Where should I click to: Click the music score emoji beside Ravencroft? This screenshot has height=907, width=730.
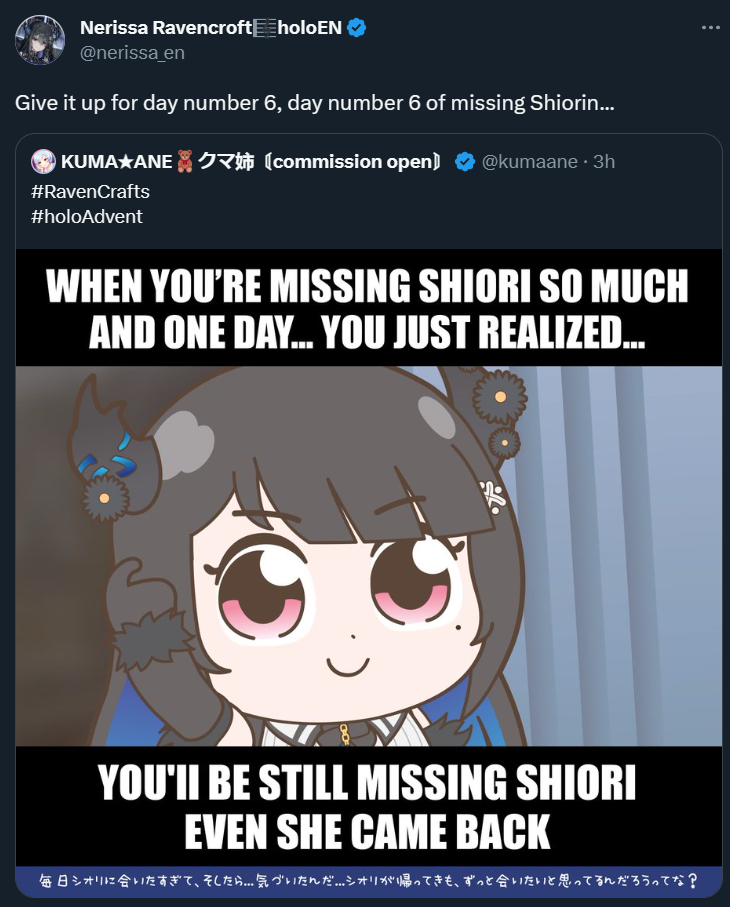point(265,28)
